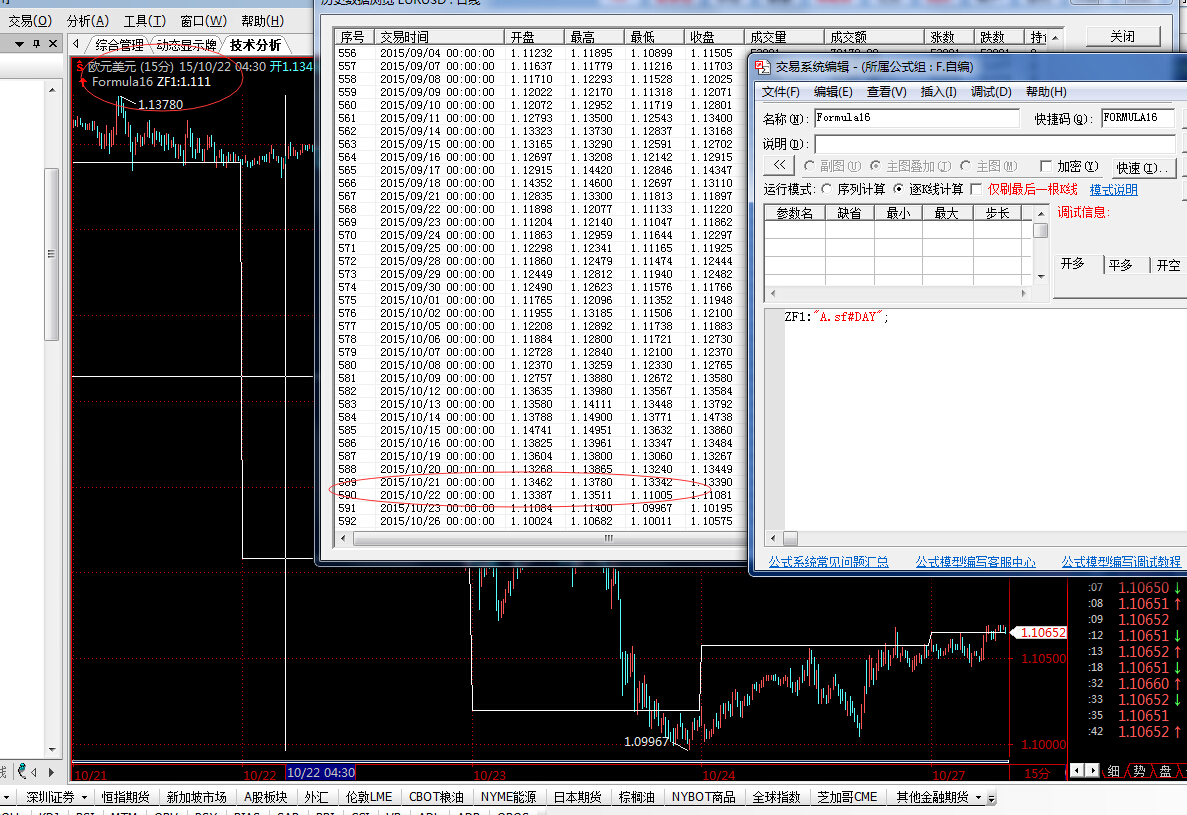Click the << collapse button in editor

pos(778,166)
